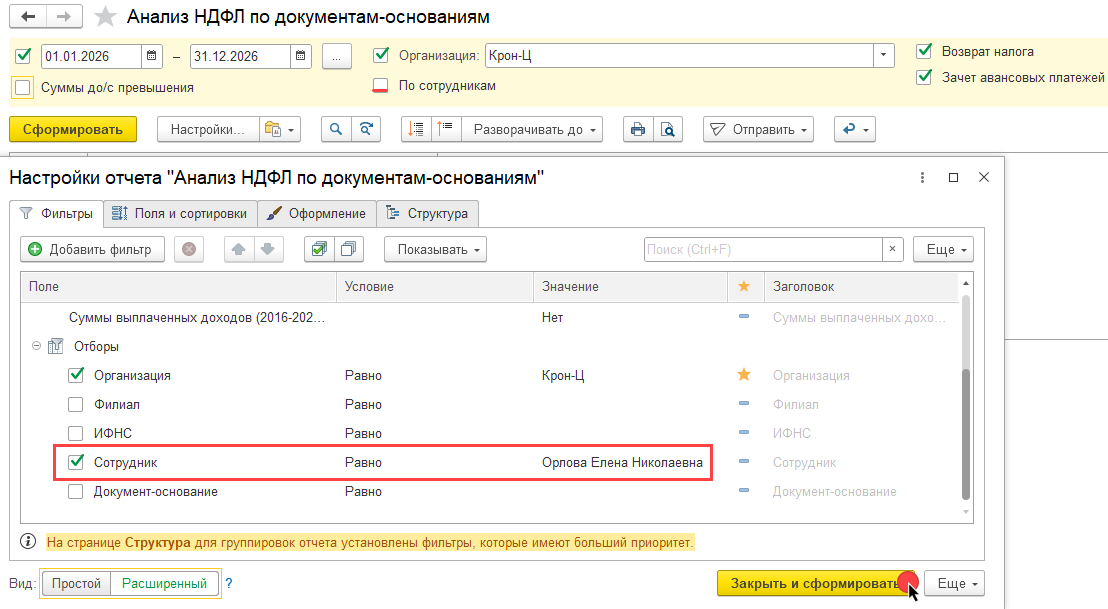Uncheck Организация filter row checkbox
Viewport: 1108px width, 609px height.
coord(76,375)
